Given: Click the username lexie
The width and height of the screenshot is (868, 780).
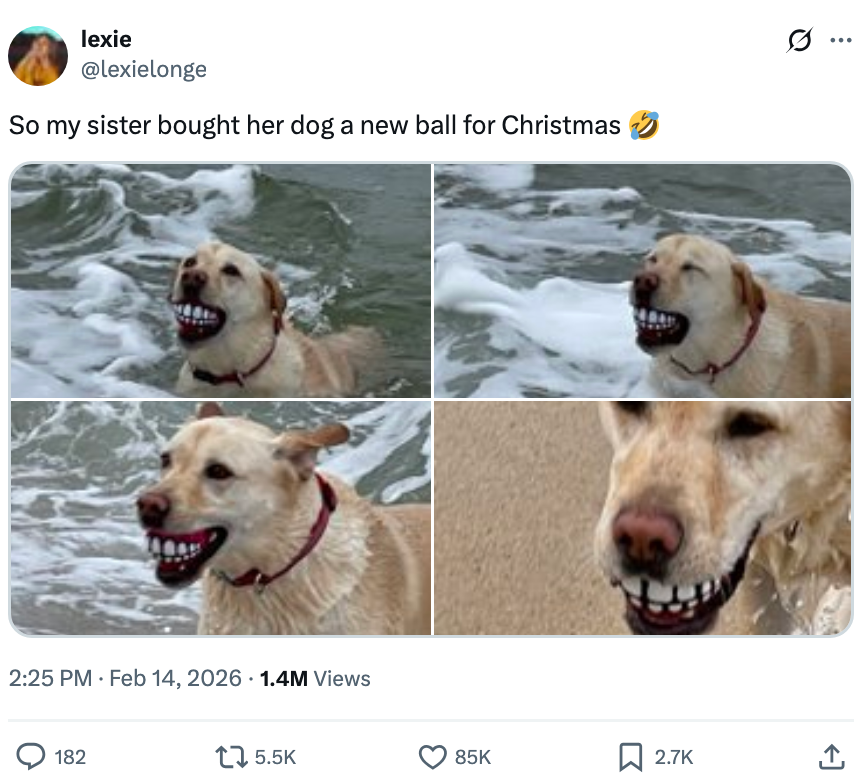Looking at the screenshot, I should 106,39.
